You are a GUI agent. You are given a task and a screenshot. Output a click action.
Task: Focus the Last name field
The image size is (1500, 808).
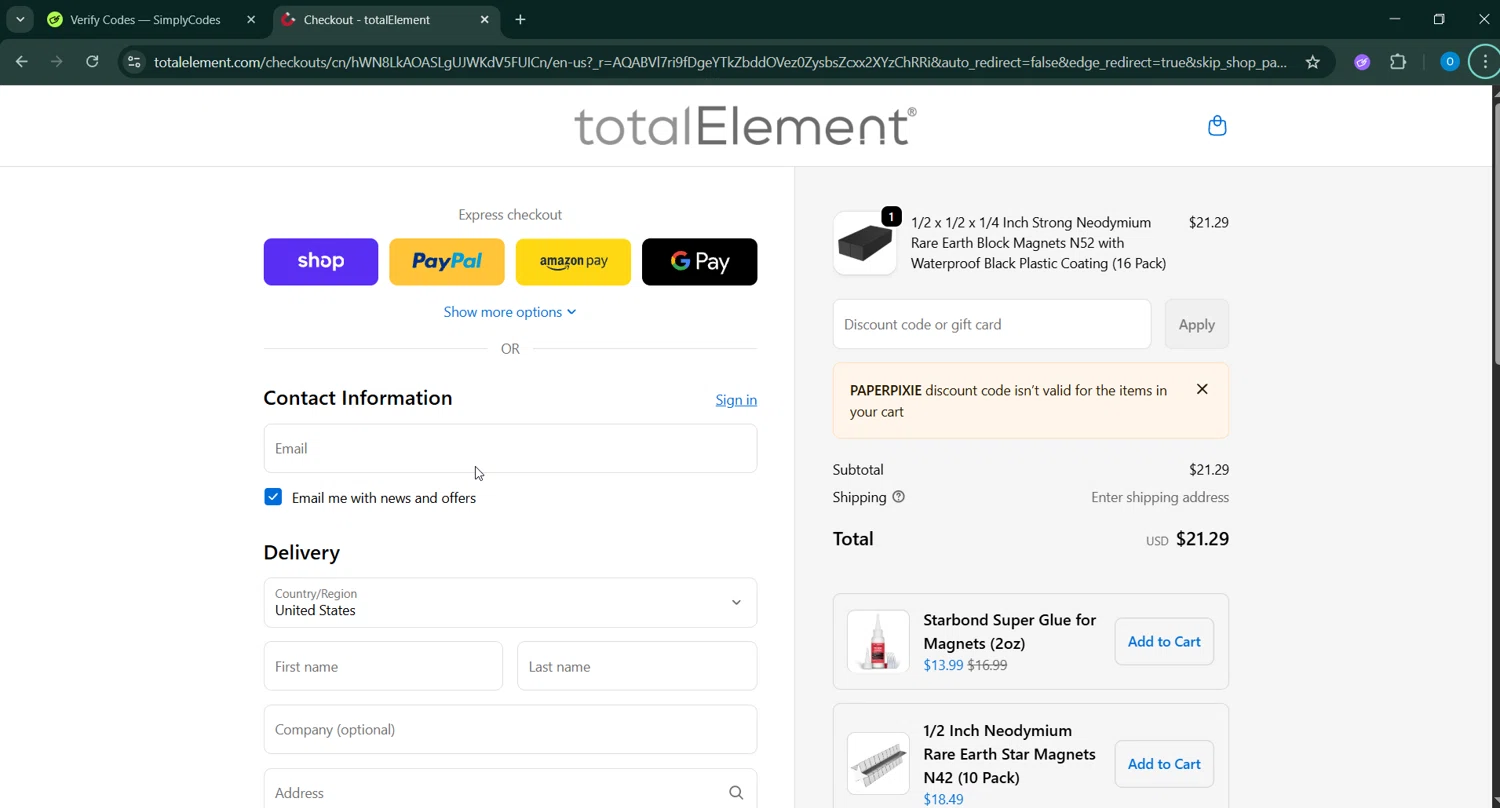637,666
